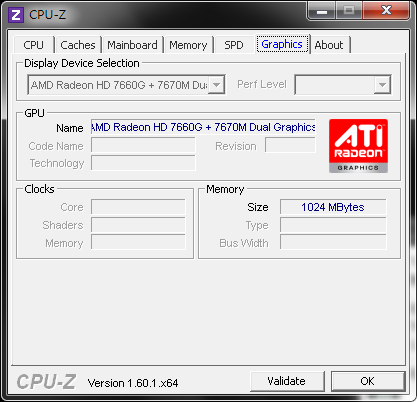Click the Technology field
The width and height of the screenshot is (417, 402).
[143, 163]
